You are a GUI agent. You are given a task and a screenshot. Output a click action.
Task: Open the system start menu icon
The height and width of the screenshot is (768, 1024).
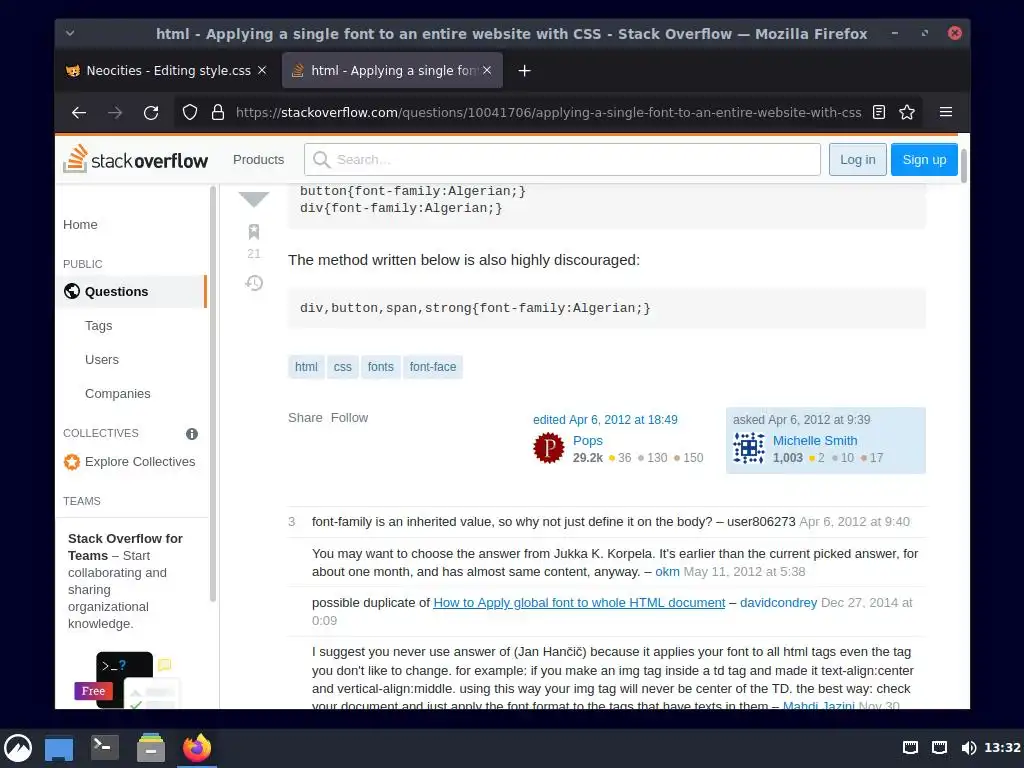coord(18,748)
